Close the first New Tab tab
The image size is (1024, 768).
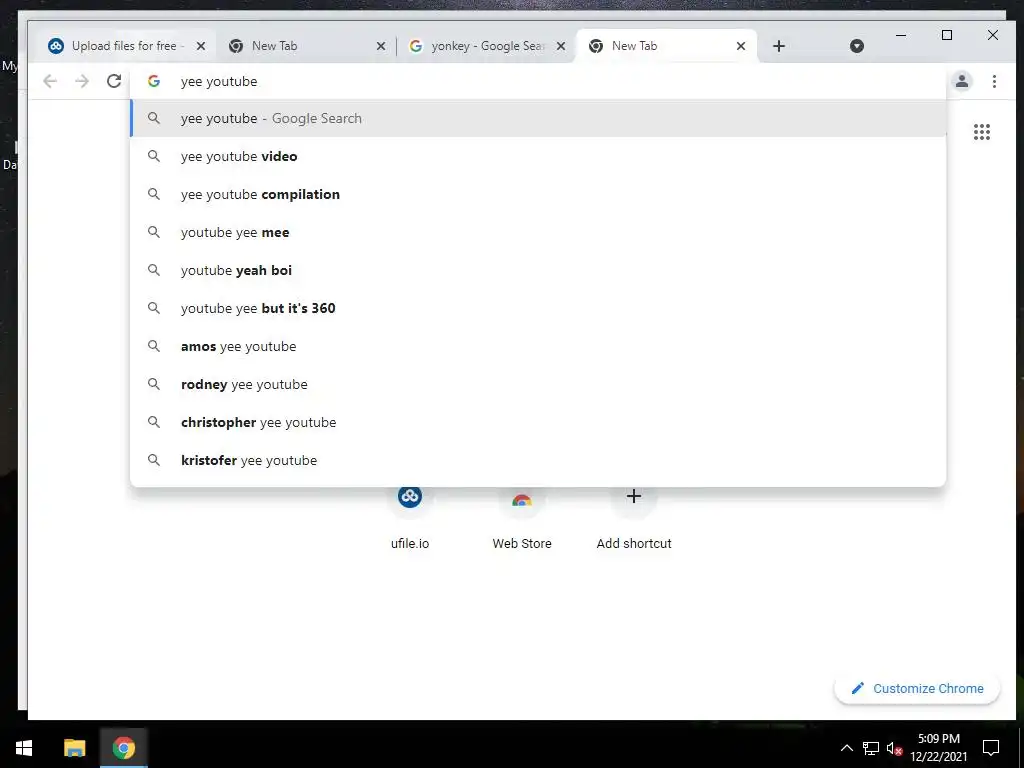click(x=381, y=46)
